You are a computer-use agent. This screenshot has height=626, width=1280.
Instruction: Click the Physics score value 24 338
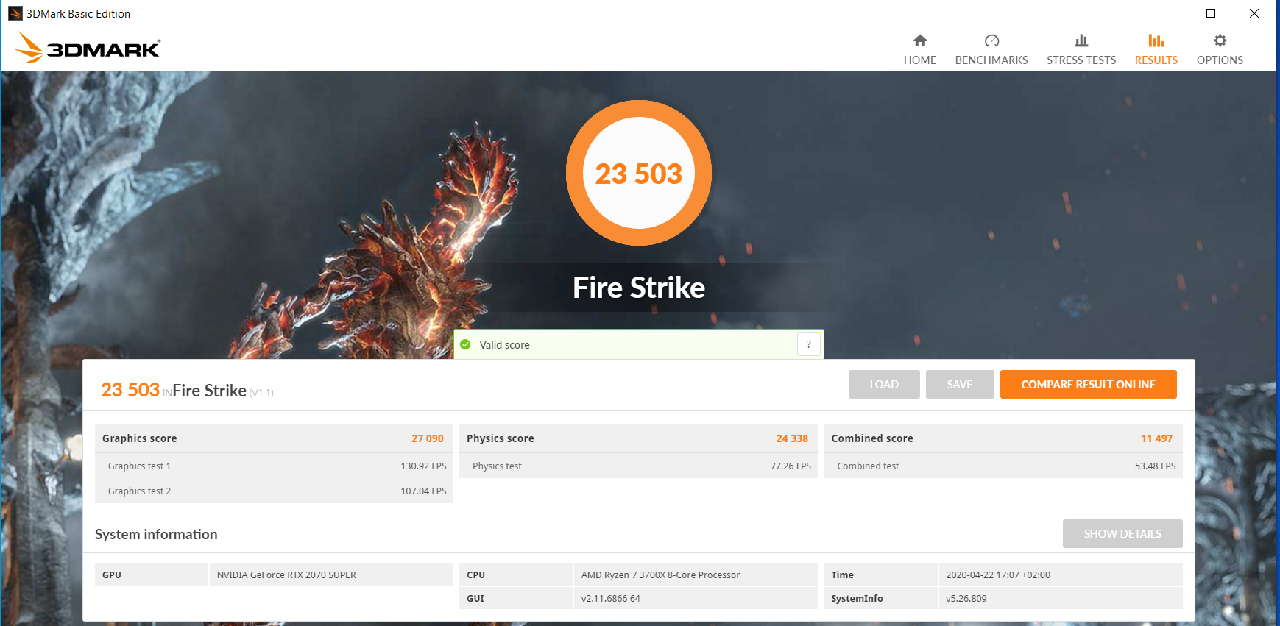[793, 438]
